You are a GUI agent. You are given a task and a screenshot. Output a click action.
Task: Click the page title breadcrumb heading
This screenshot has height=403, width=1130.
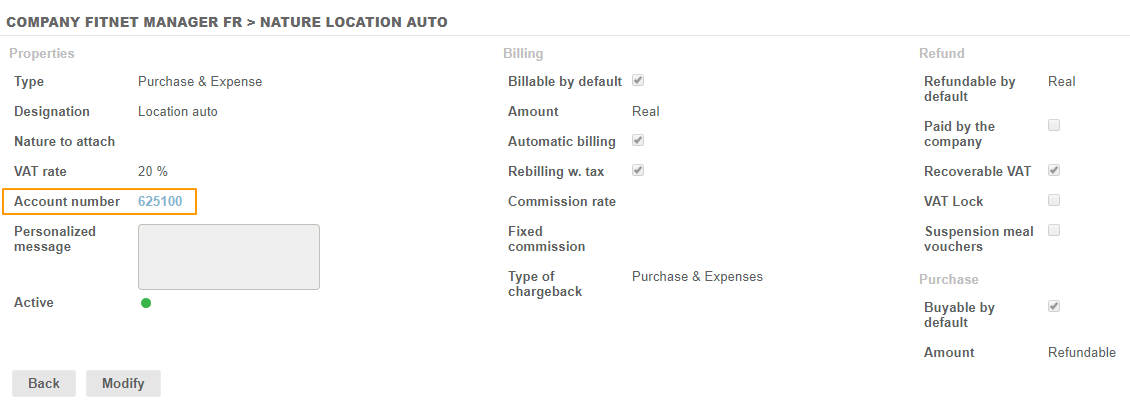pyautogui.click(x=227, y=21)
